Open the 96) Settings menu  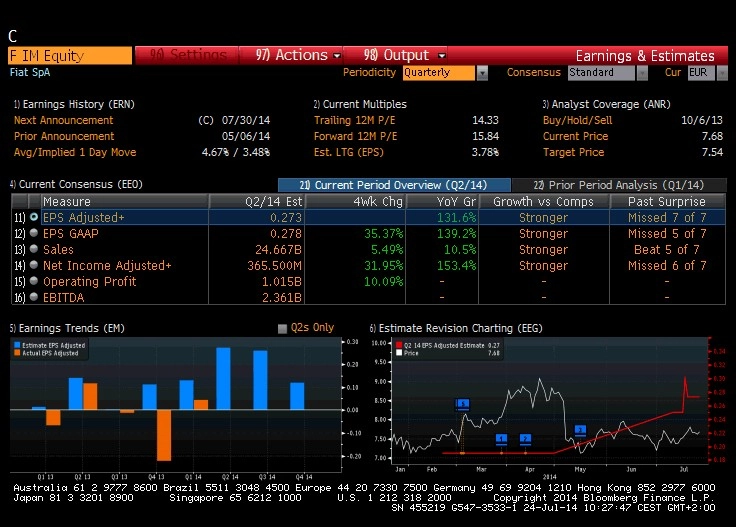188,55
